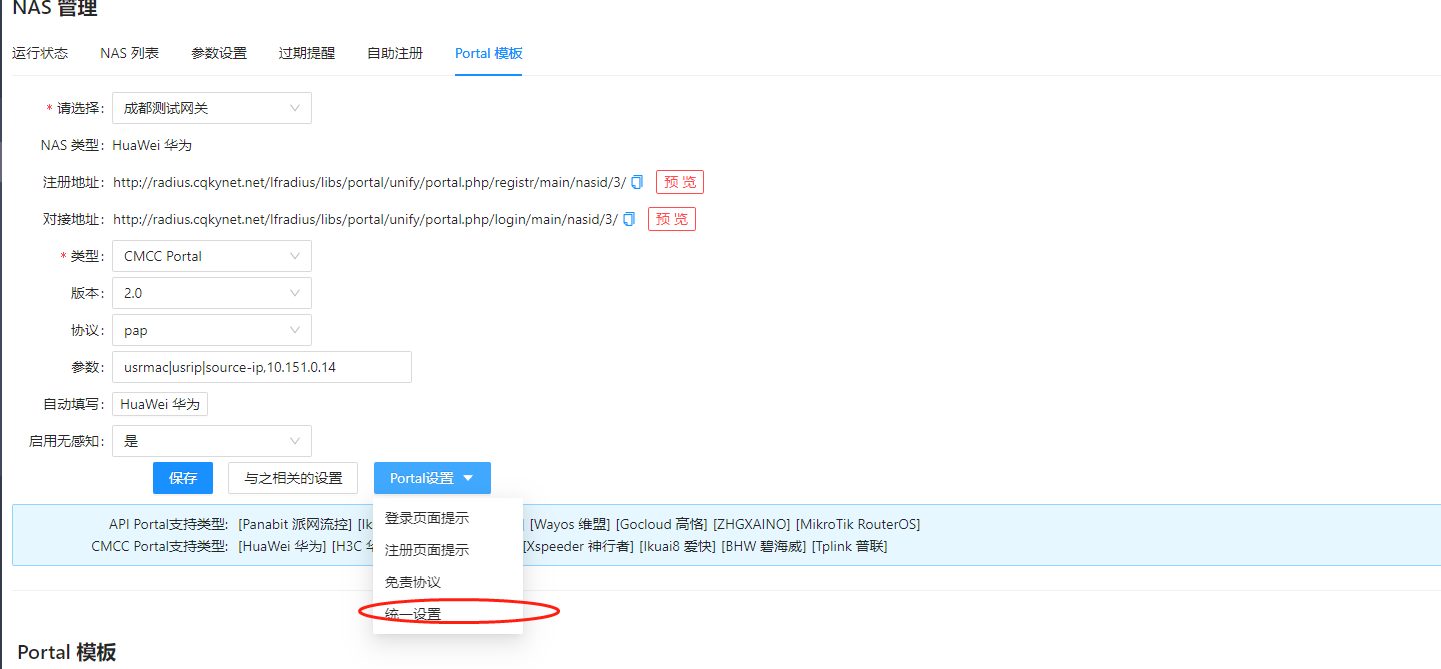Image resolution: width=1441 pixels, height=669 pixels.
Task: Toggle the Portal设置 dropdown button
Action: pos(432,478)
